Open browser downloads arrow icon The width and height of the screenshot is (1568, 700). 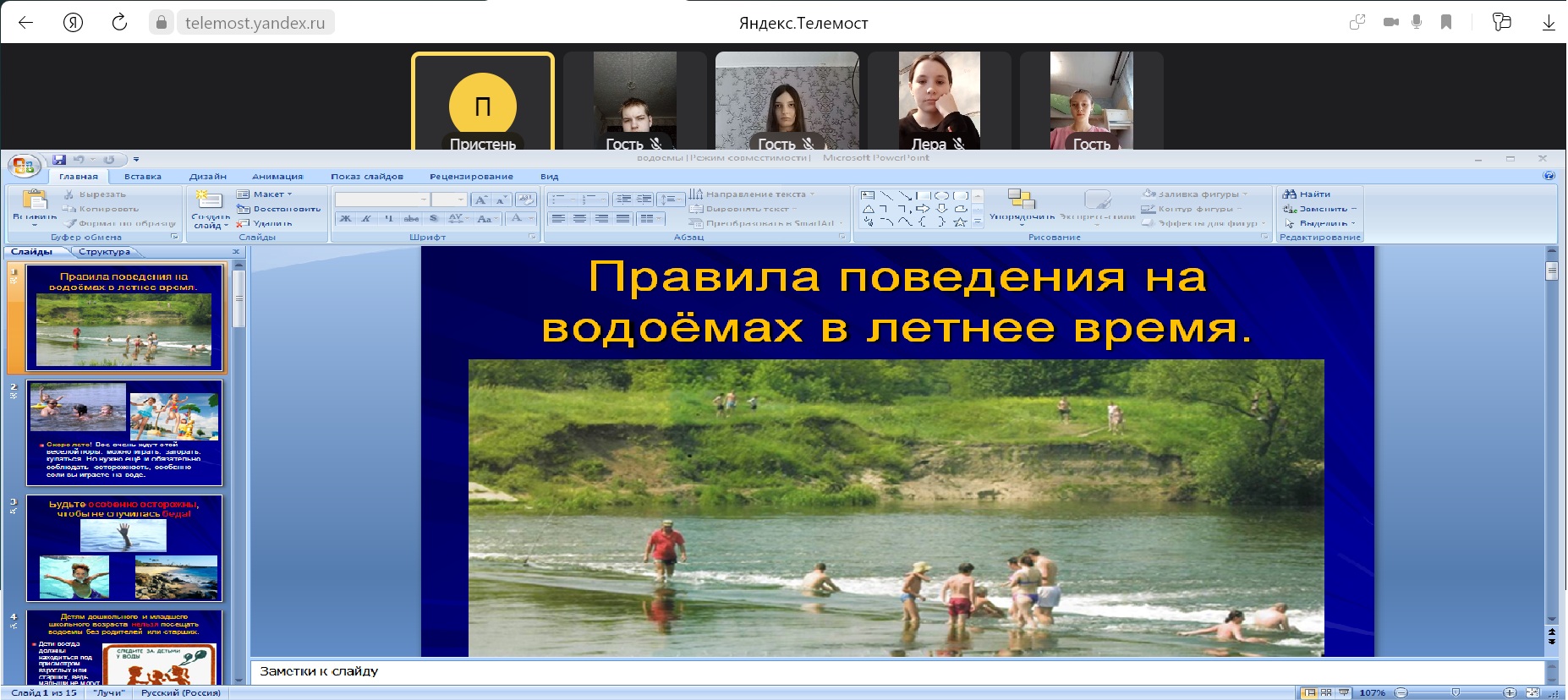tap(1549, 23)
